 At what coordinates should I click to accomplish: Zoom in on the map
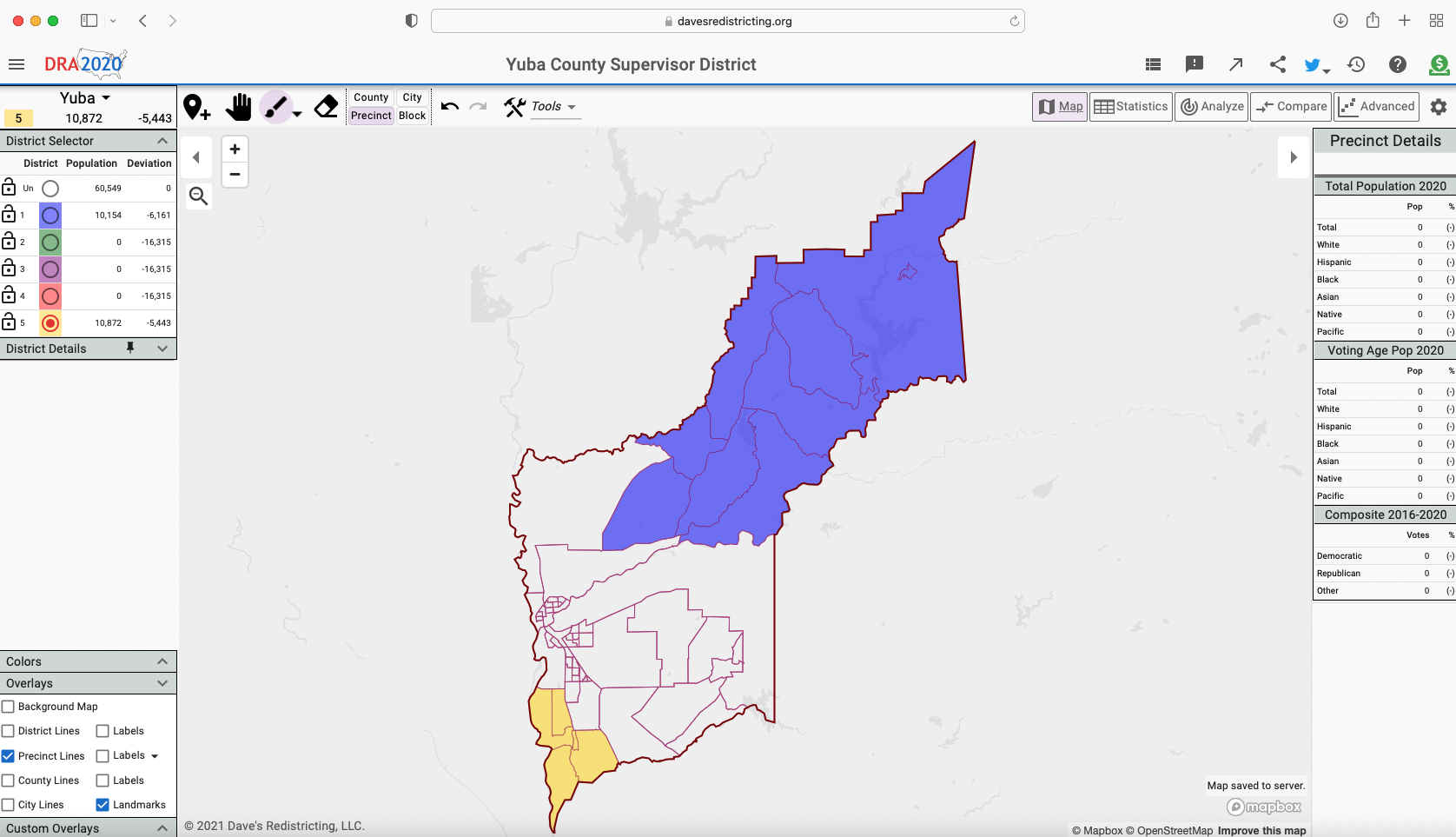(235, 149)
